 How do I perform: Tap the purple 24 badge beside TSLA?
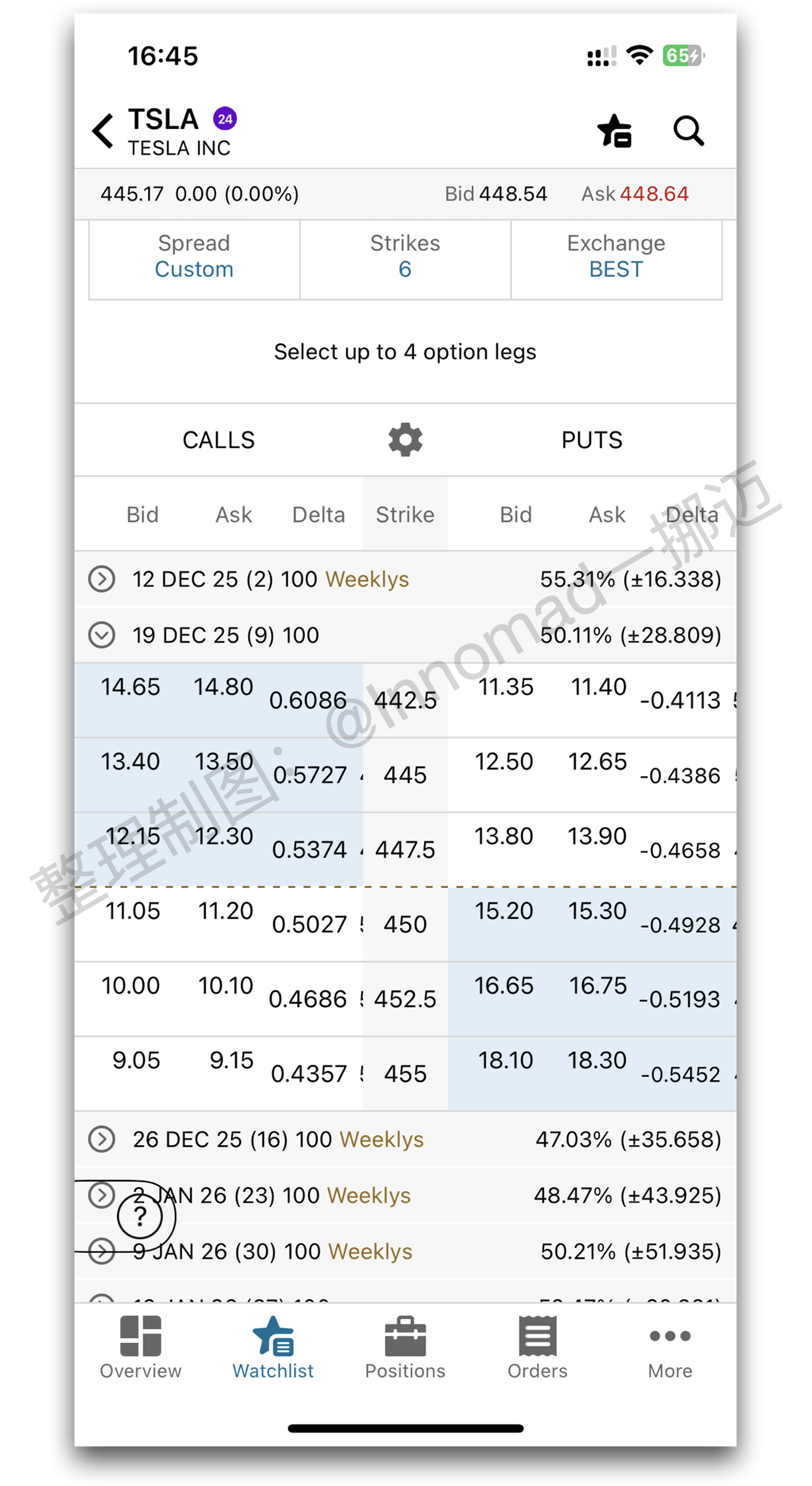(225, 119)
